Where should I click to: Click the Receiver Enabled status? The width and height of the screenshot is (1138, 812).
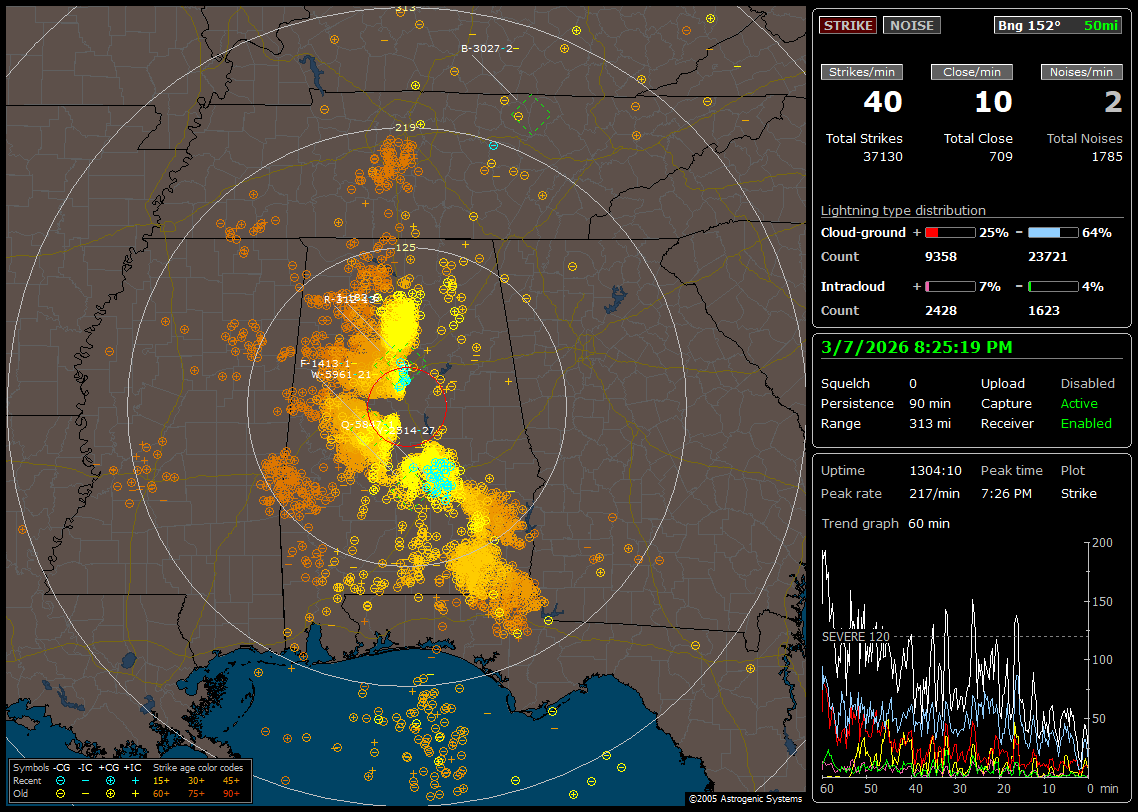[x=1086, y=423]
